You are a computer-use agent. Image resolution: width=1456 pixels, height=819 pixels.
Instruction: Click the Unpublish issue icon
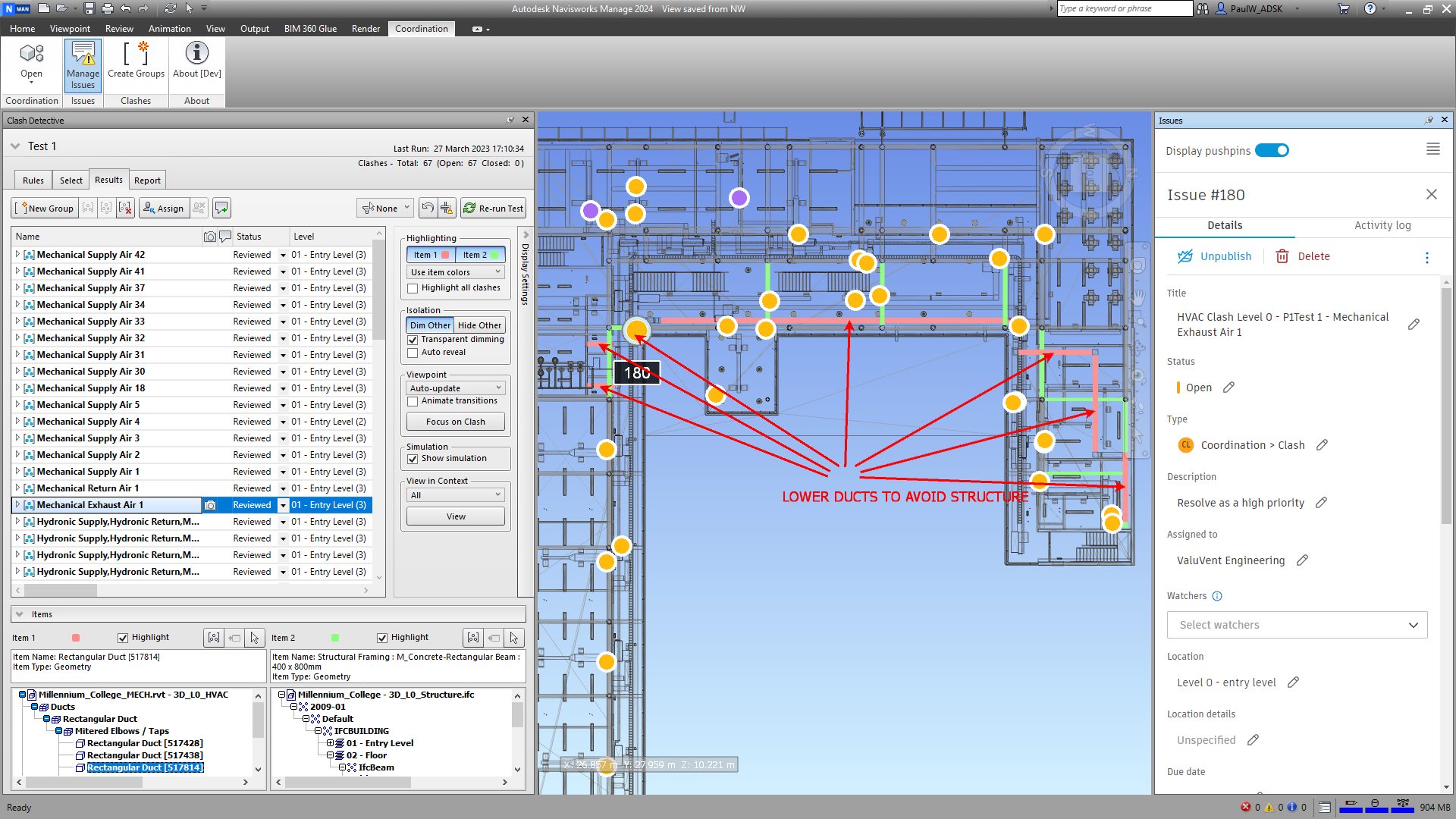(x=1185, y=256)
